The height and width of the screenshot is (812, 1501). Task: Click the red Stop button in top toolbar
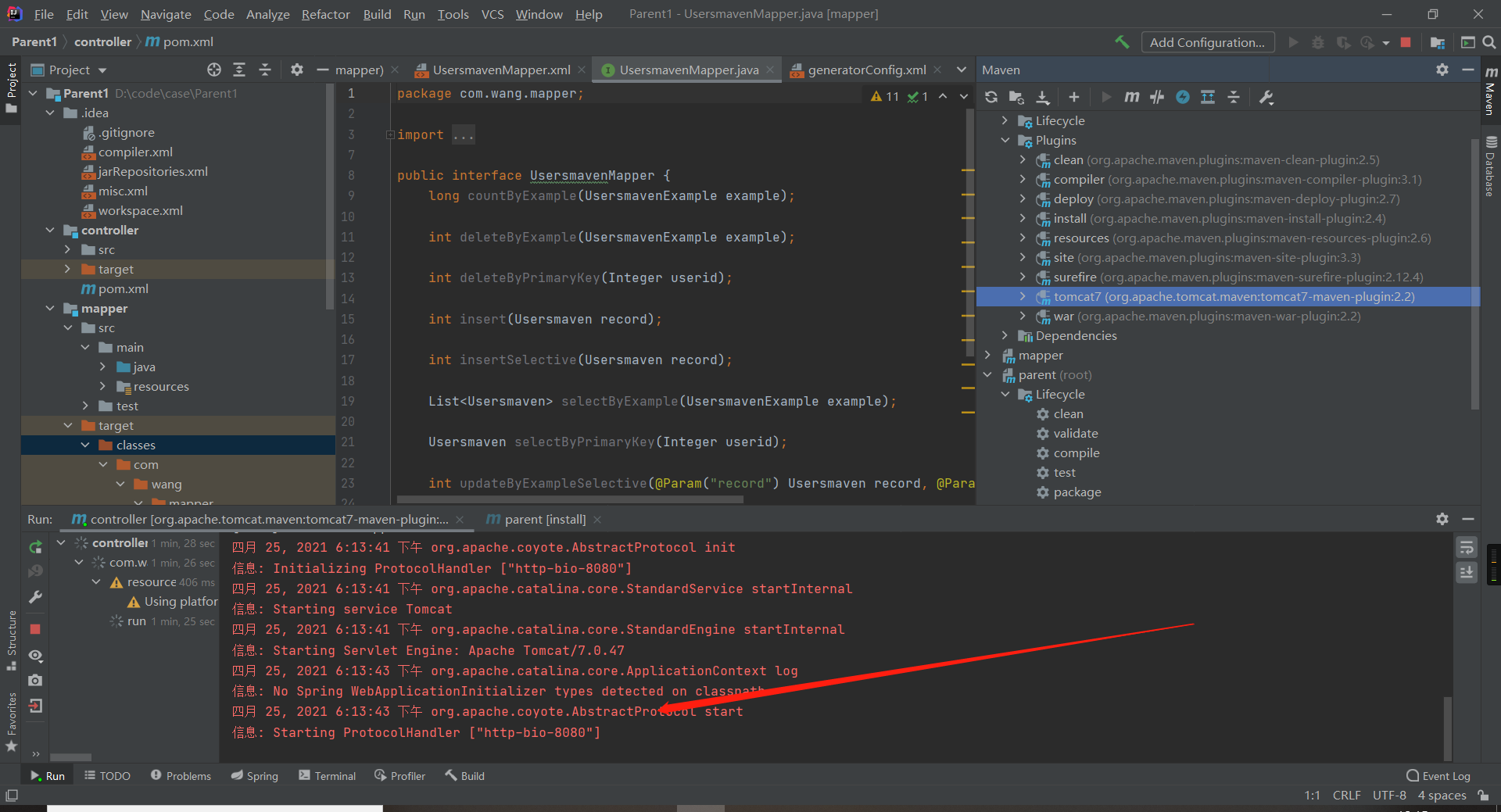point(1406,42)
